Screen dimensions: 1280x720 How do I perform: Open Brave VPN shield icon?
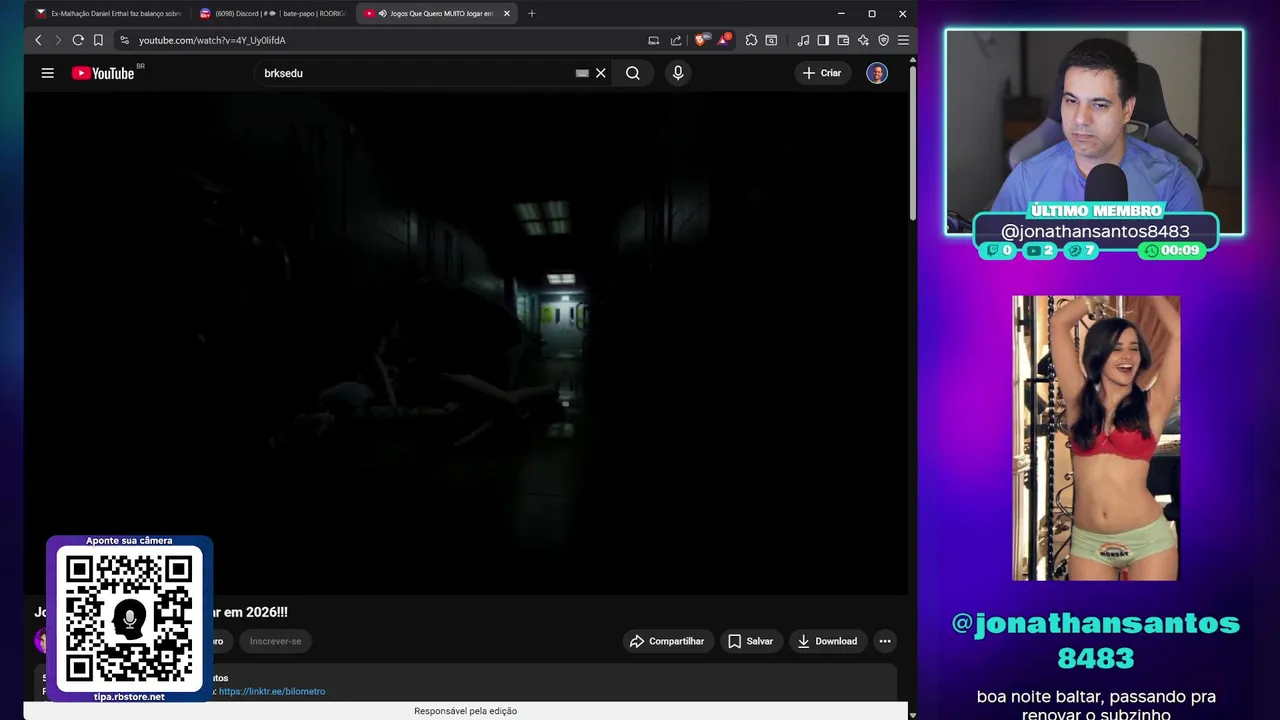(x=883, y=40)
